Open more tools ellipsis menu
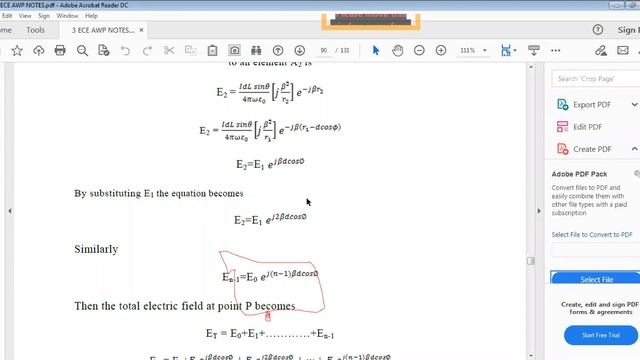The width and height of the screenshot is (640, 360). [556, 51]
